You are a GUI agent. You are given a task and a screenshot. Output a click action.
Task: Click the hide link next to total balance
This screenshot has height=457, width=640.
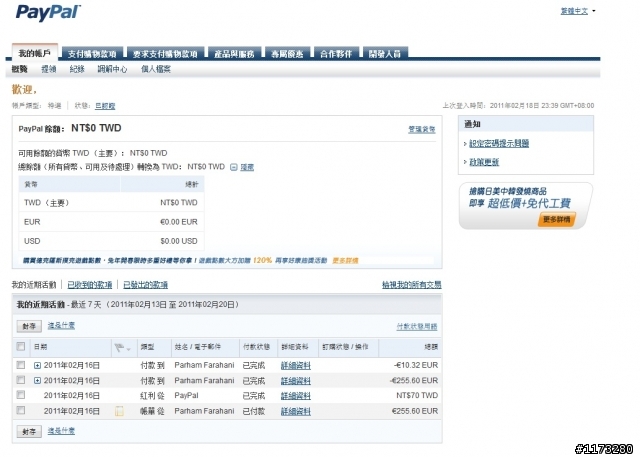pyautogui.click(x=247, y=167)
